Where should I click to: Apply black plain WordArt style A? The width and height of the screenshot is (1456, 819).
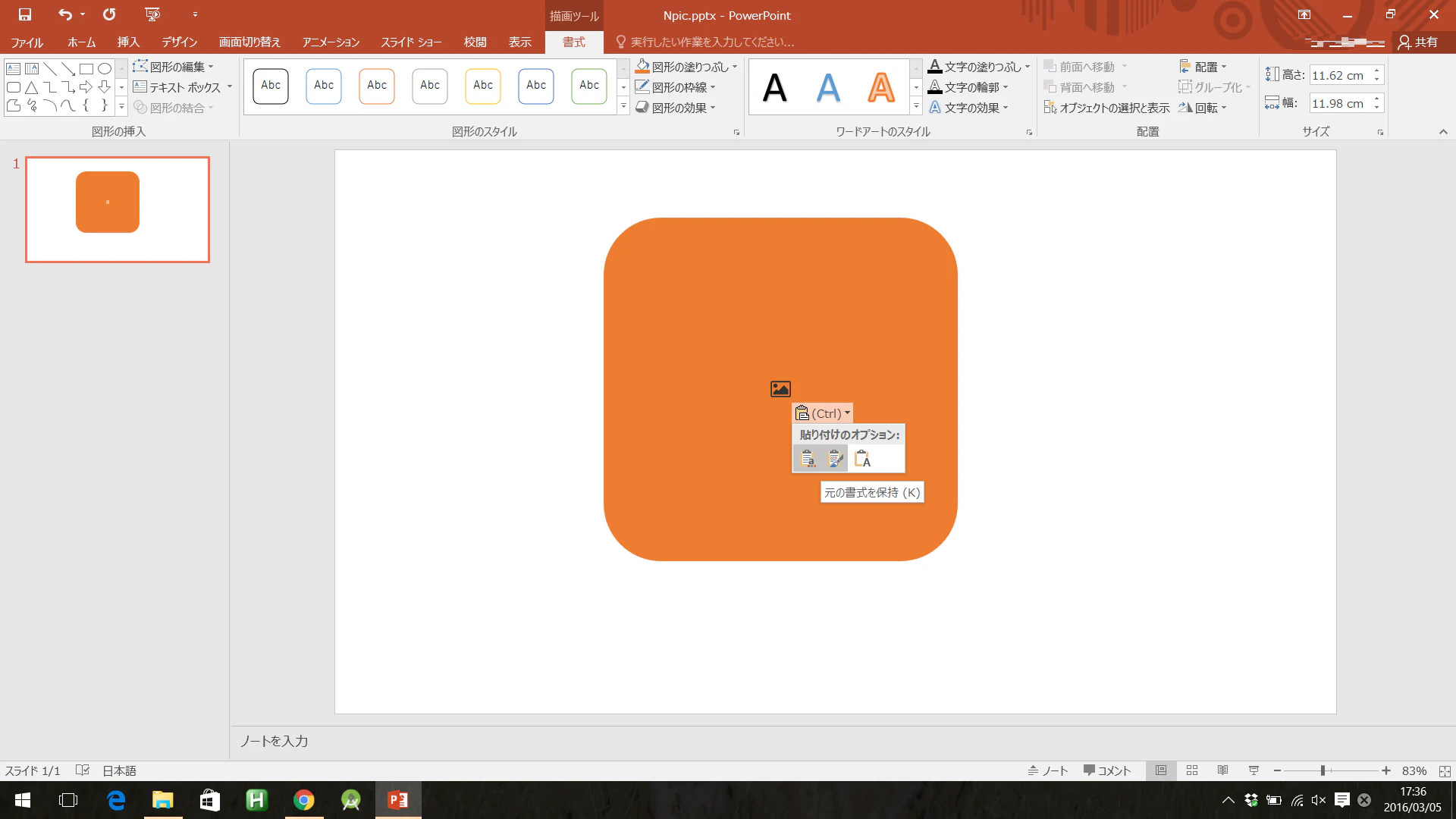pos(774,88)
